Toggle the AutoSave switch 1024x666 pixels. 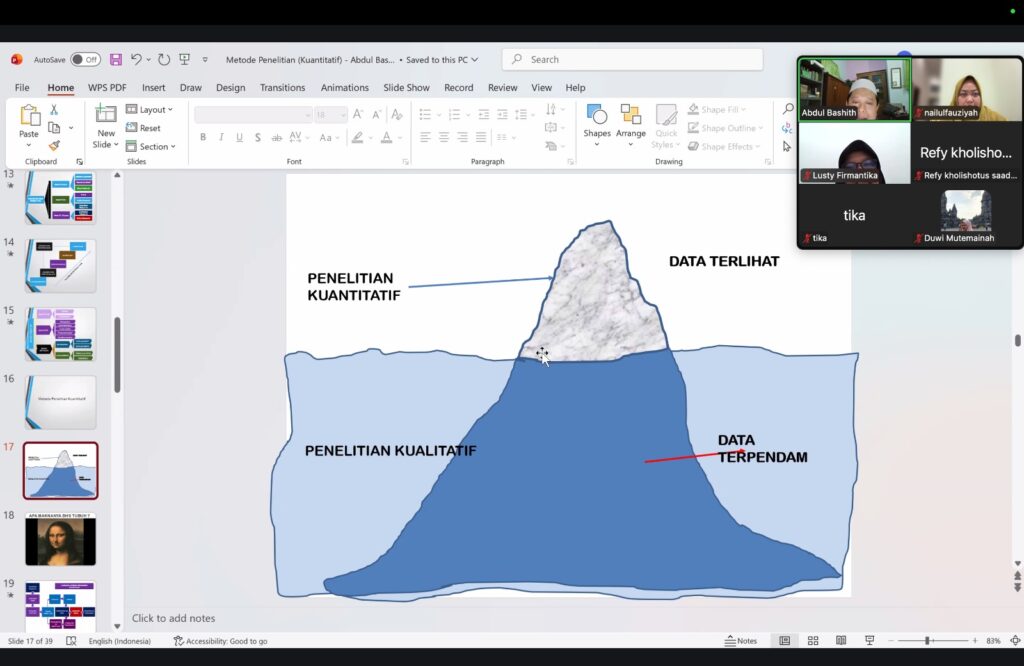tap(85, 60)
